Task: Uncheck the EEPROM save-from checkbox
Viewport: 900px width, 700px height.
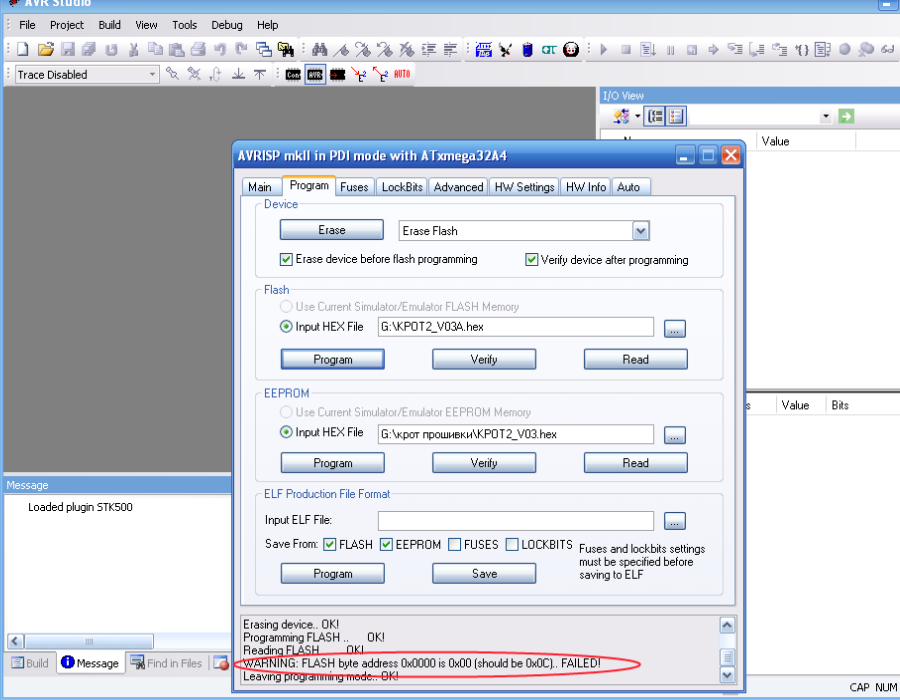Action: click(386, 545)
